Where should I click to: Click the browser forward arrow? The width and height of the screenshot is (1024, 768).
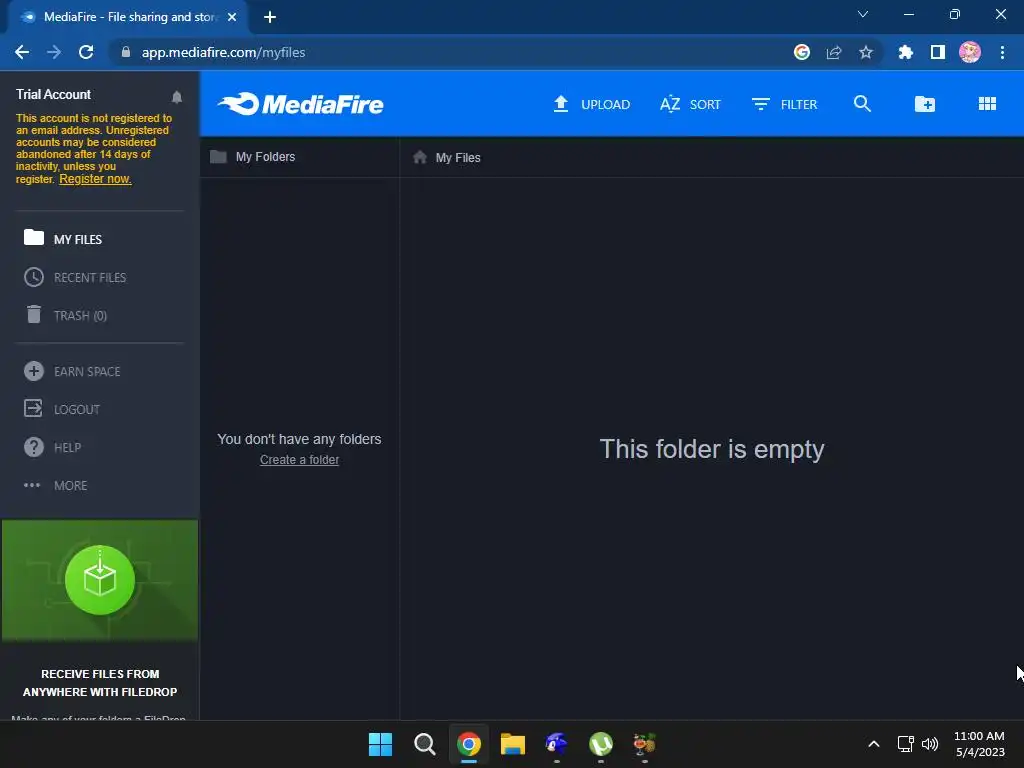pyautogui.click(x=54, y=52)
